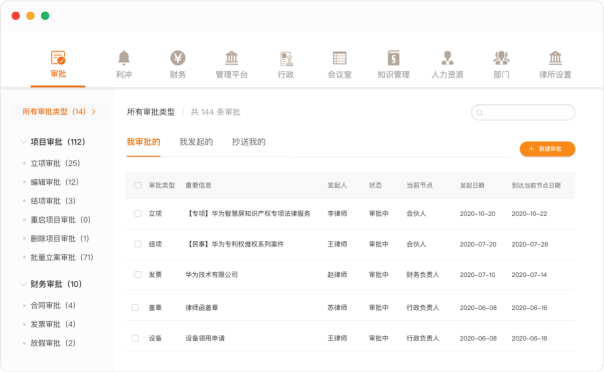The width and height of the screenshot is (604, 372).
Task: Open the 律所设置 building icon
Action: 555,58
